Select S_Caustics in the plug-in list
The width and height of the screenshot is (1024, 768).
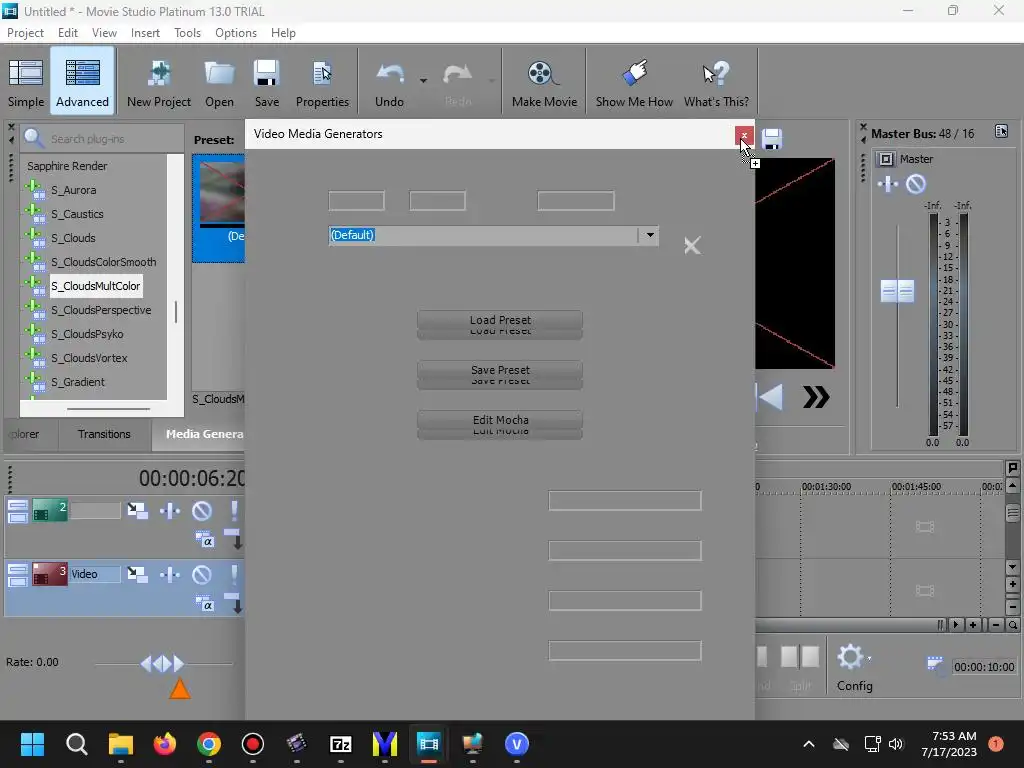pyautogui.click(x=77, y=214)
